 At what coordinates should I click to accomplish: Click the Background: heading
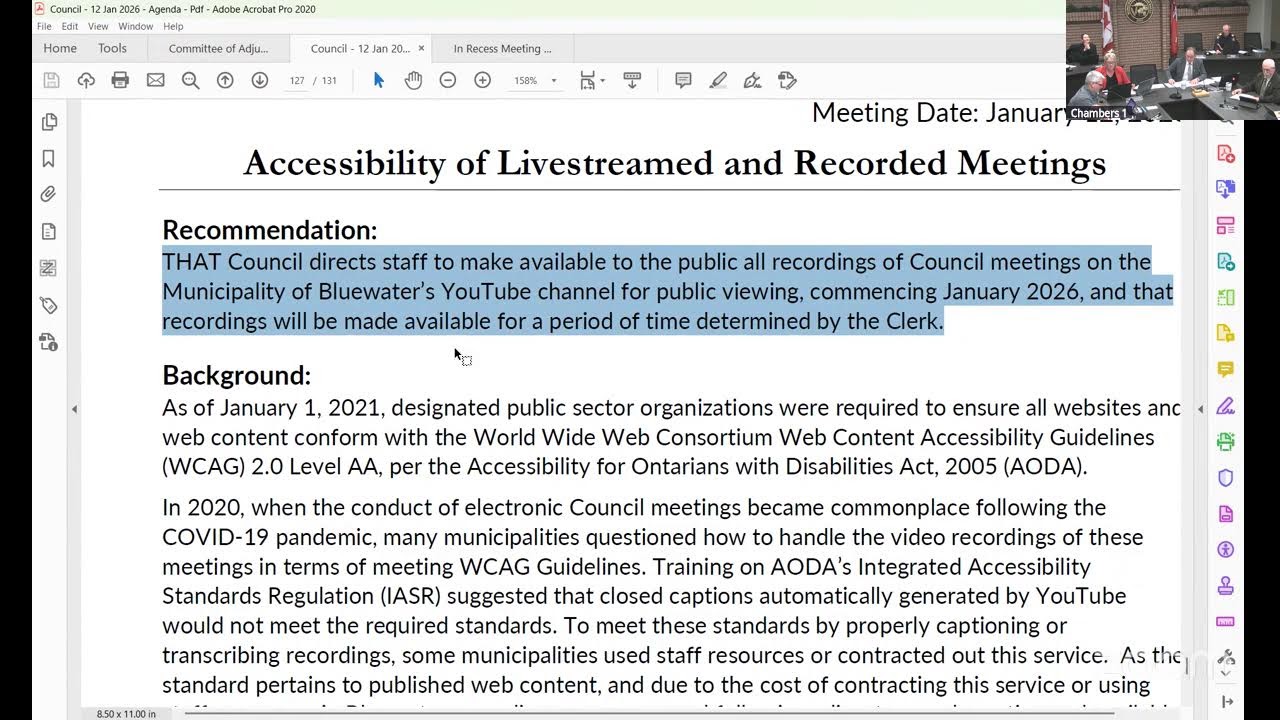tap(237, 375)
